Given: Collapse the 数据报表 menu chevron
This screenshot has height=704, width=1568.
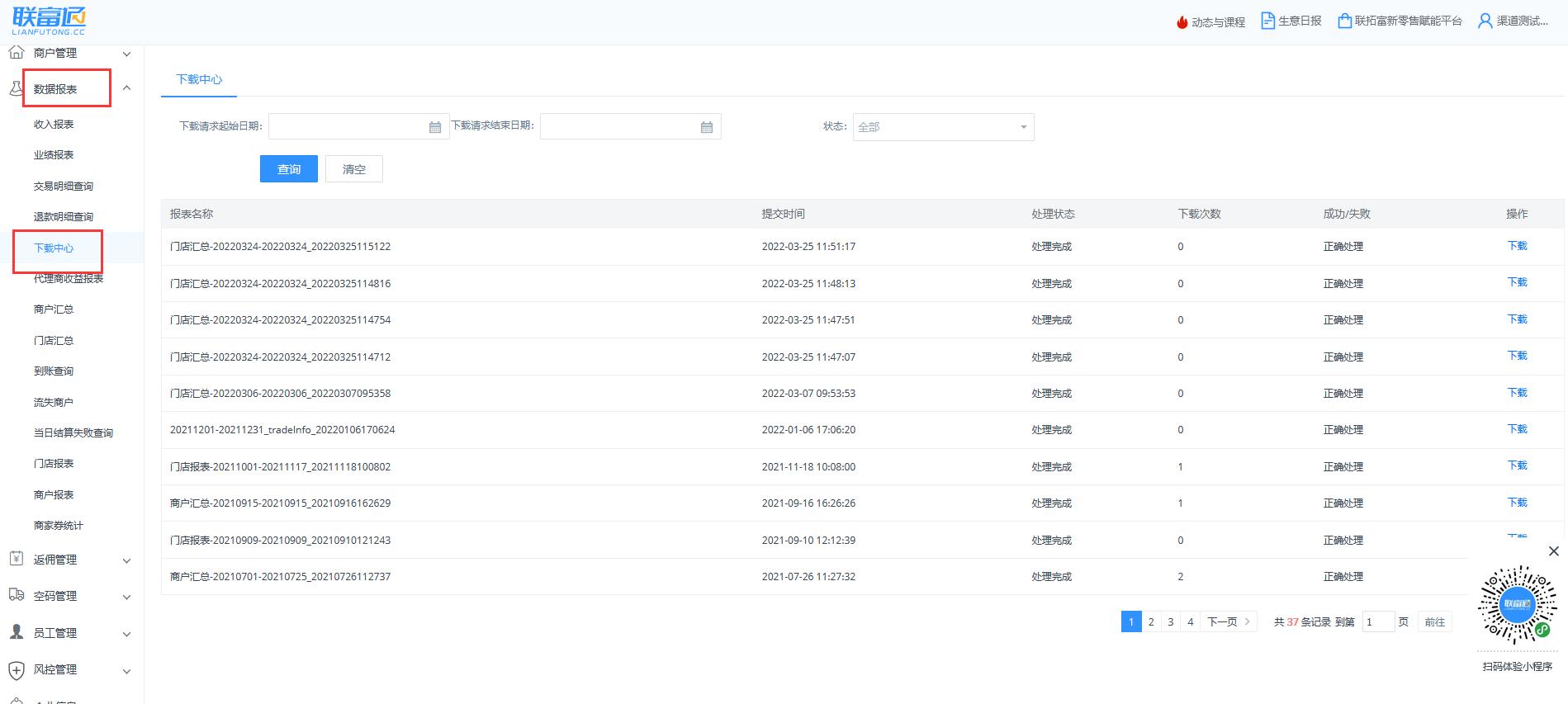Looking at the screenshot, I should click(x=126, y=87).
